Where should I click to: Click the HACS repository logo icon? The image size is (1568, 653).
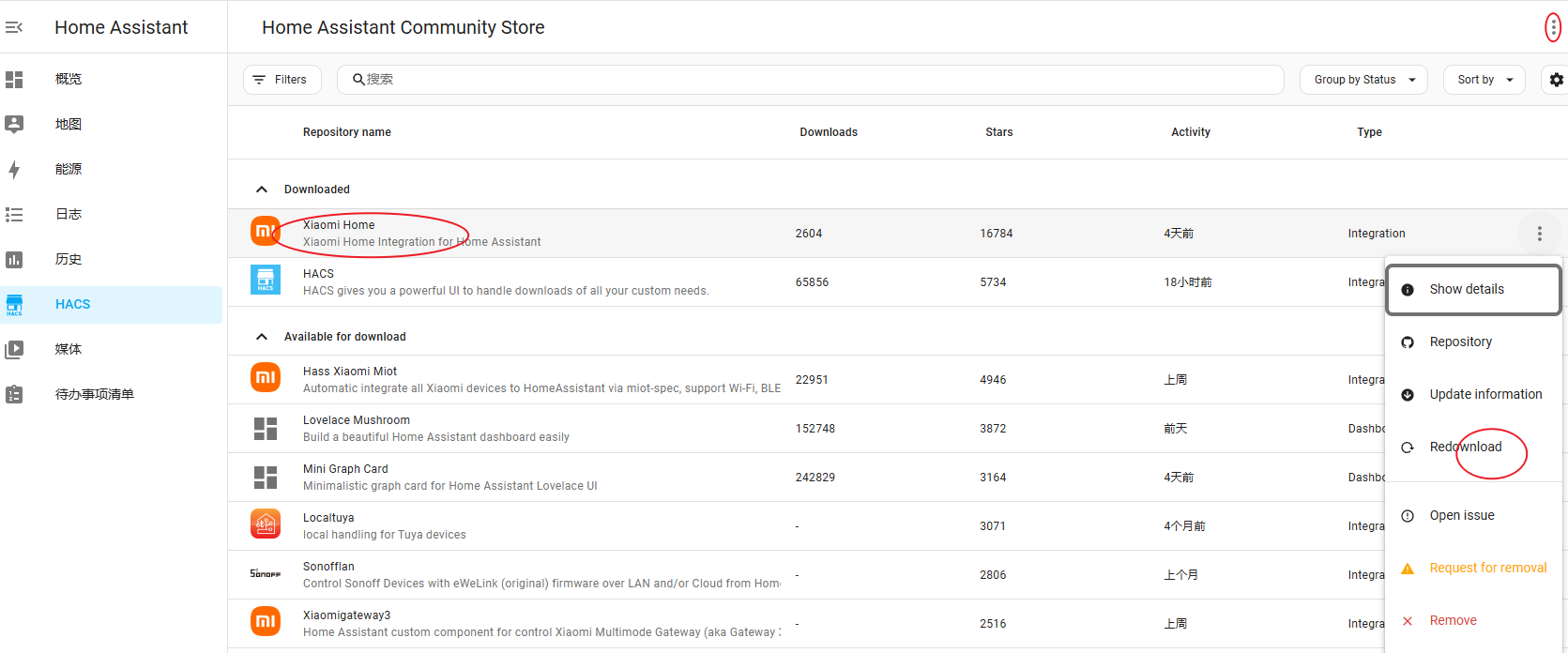(266, 280)
